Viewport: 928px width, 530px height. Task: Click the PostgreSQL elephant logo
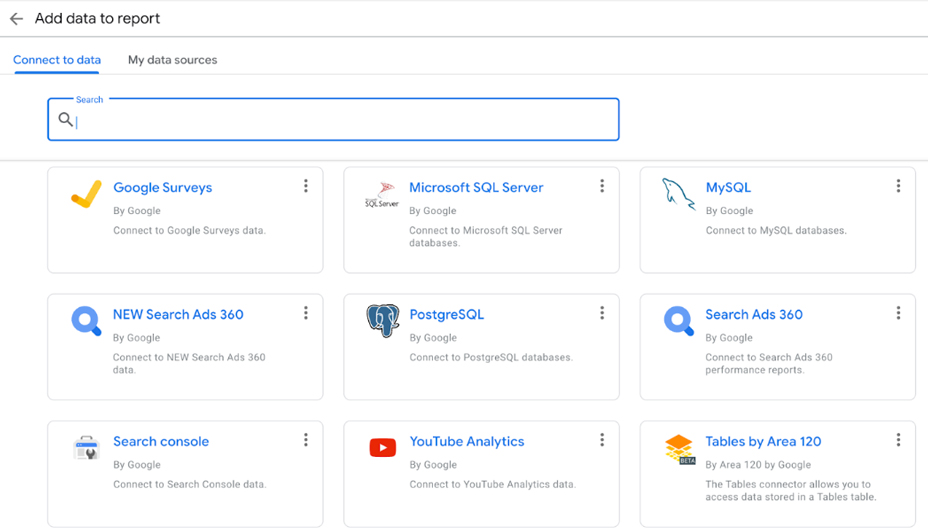(382, 321)
